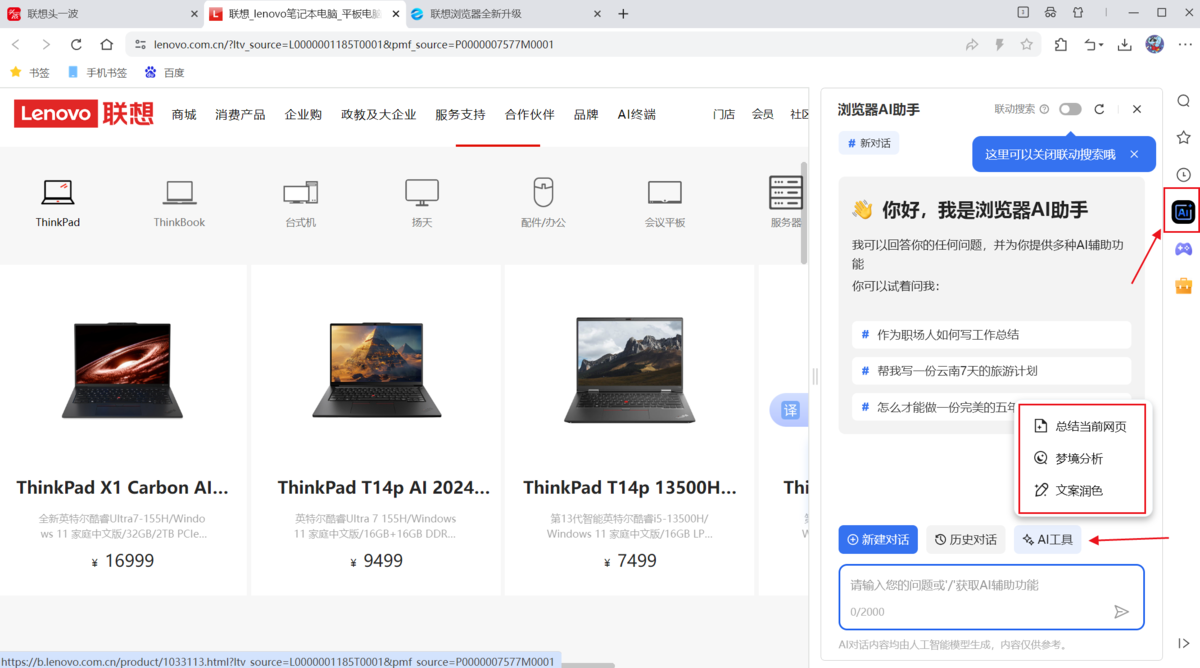
Task: Click the lightning speed-mode icon
Action: click(999, 44)
